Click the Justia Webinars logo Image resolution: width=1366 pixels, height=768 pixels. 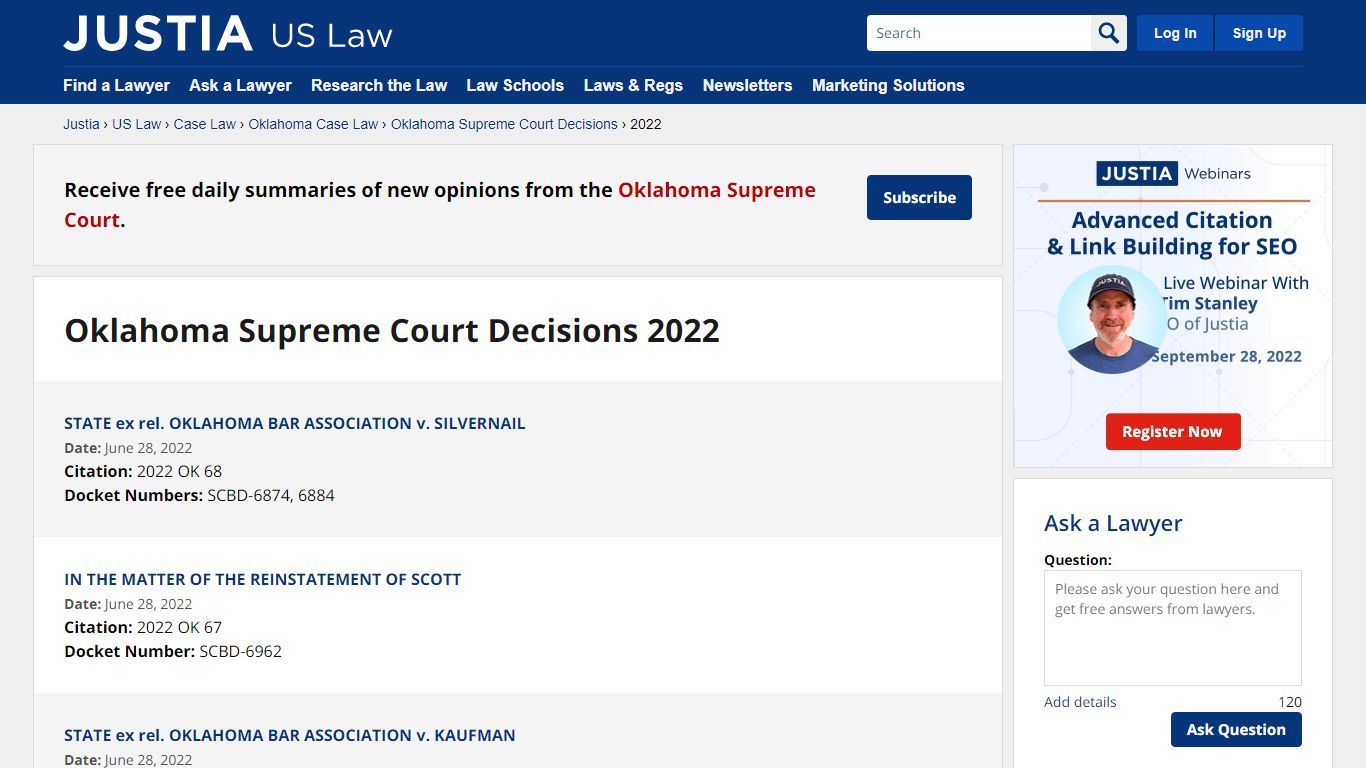coord(1173,173)
